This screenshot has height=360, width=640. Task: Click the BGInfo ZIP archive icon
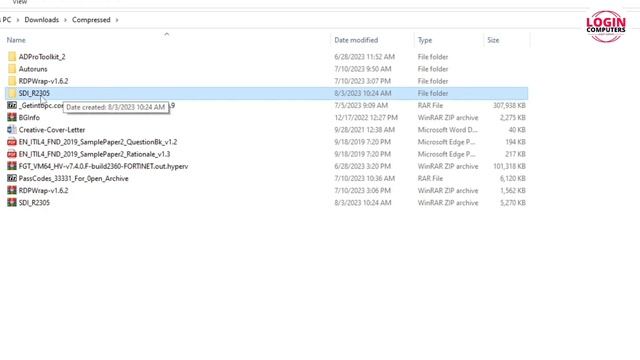pyautogui.click(x=12, y=118)
